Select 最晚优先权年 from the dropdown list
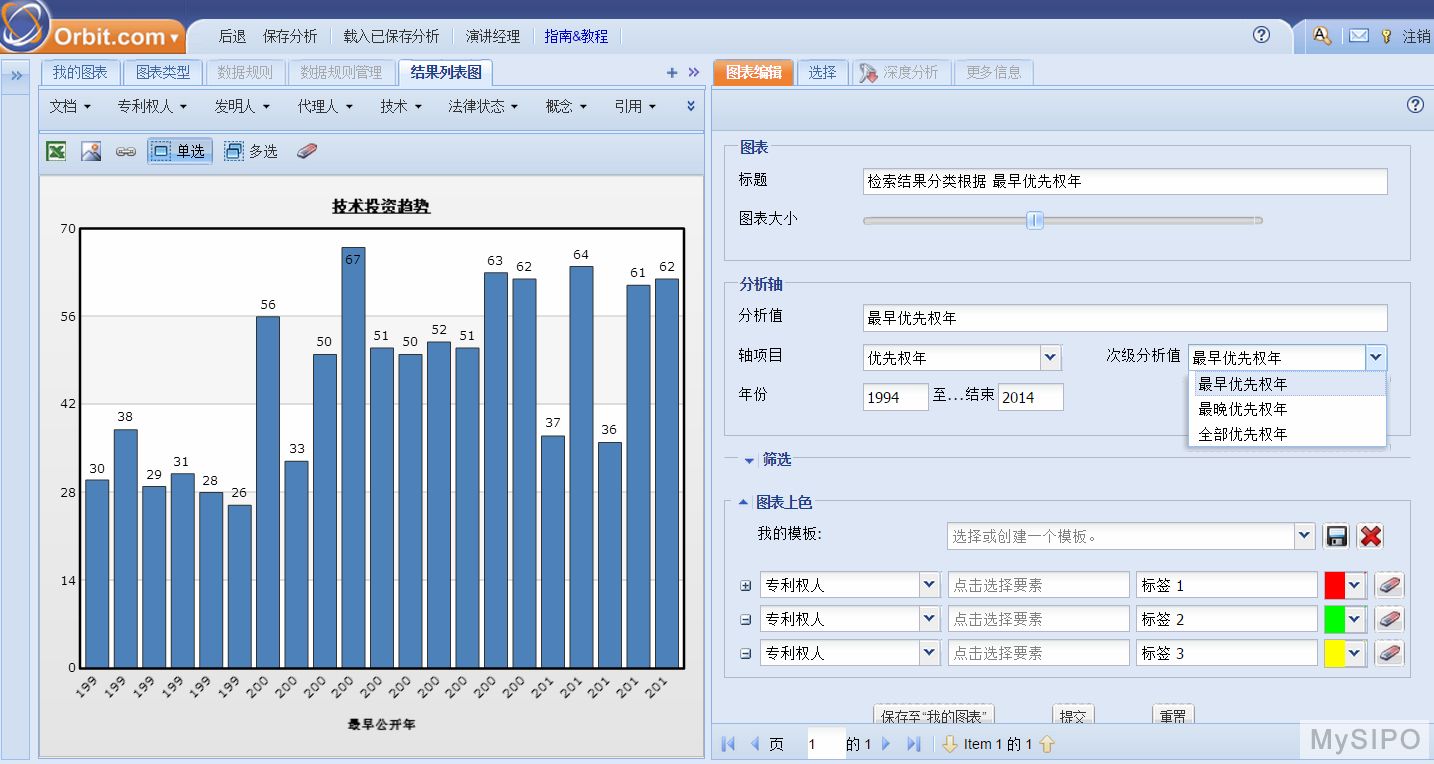 pyautogui.click(x=1242, y=409)
